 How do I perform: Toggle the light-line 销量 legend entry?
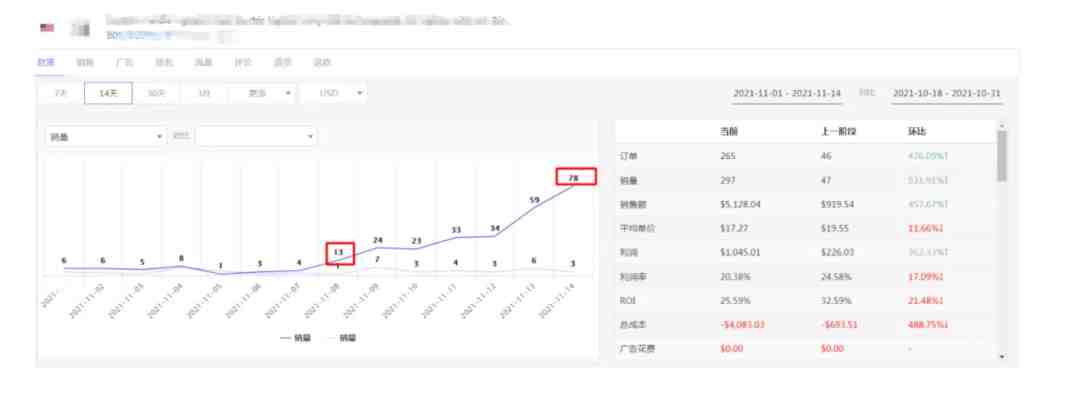coord(340,338)
